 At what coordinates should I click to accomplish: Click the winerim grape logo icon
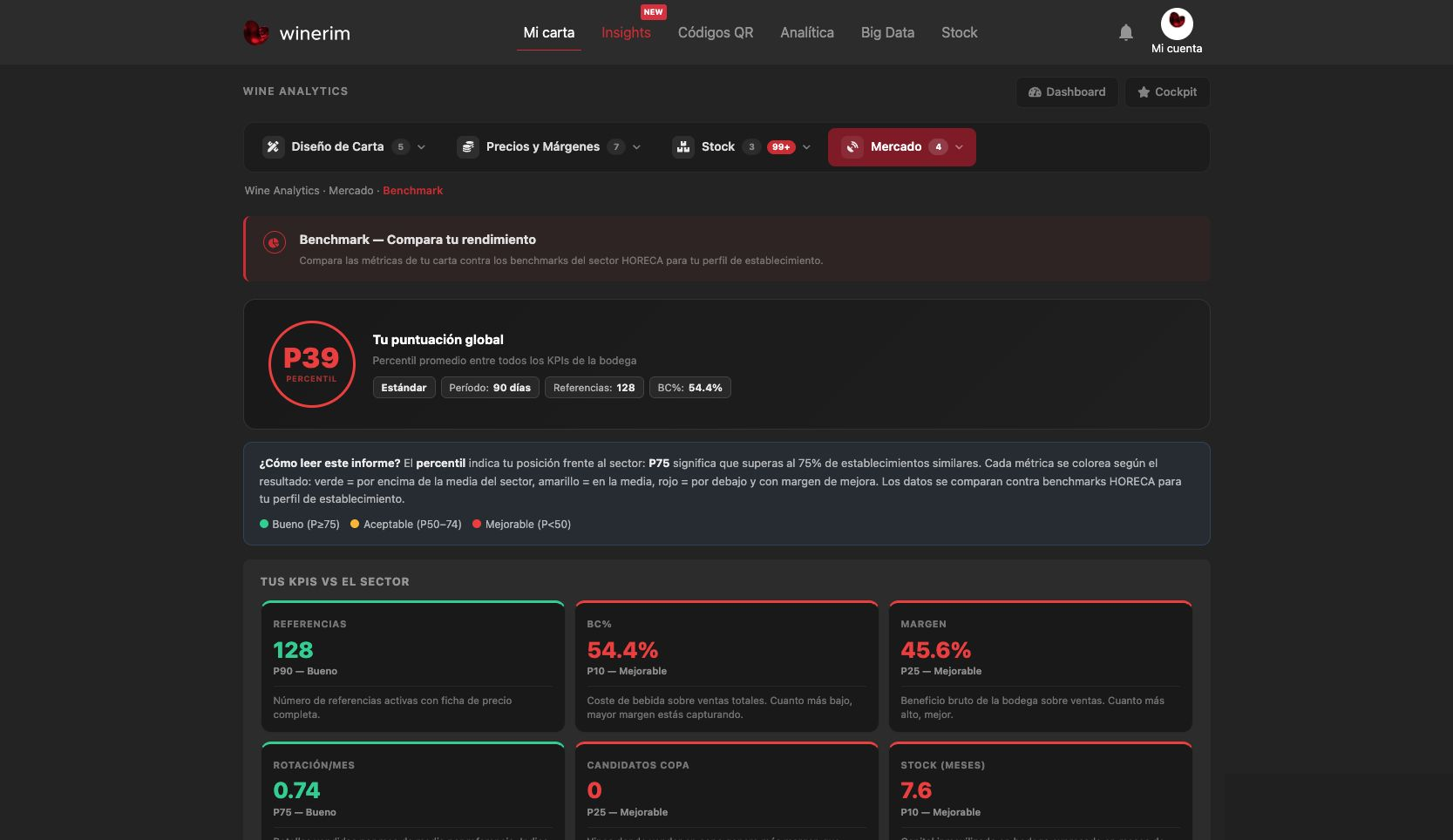click(255, 33)
